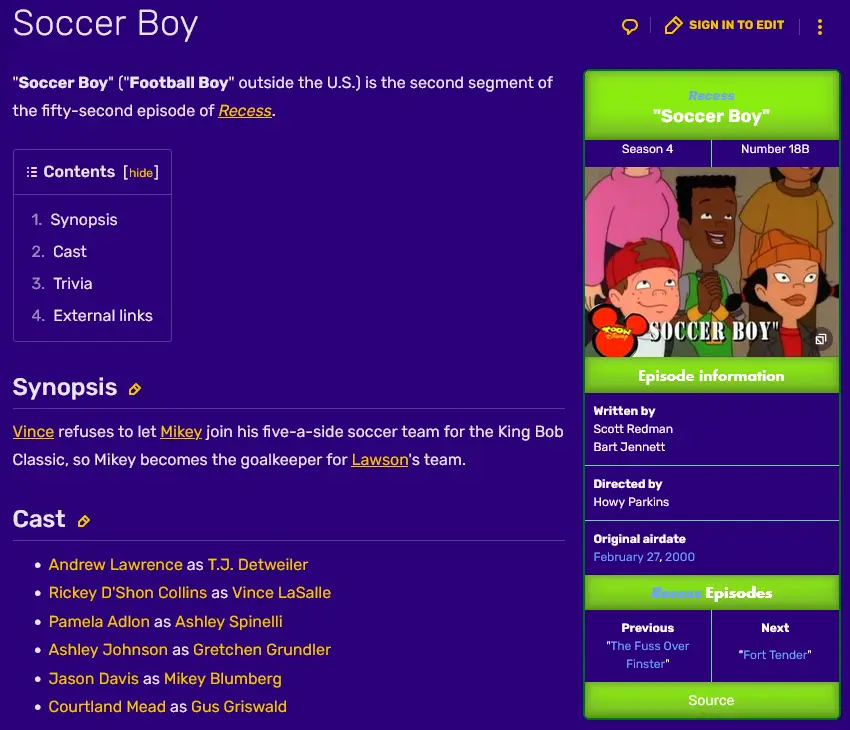Click the pencil icon beside Sign In to Edit
850x730 pixels.
point(674,25)
